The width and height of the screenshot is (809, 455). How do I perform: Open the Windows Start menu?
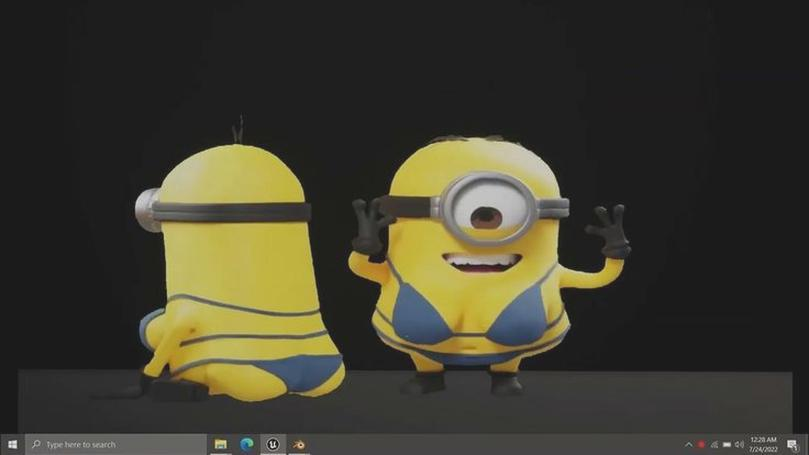point(12,444)
